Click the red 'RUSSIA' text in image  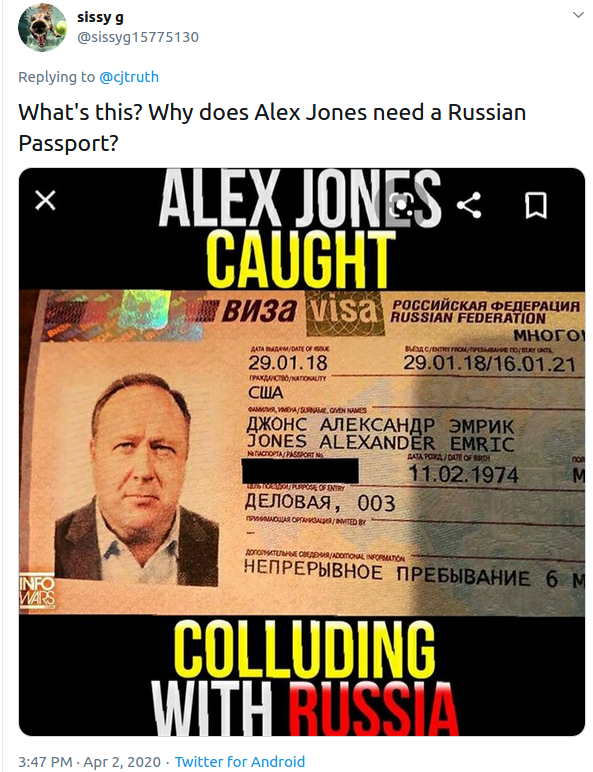click(372, 708)
